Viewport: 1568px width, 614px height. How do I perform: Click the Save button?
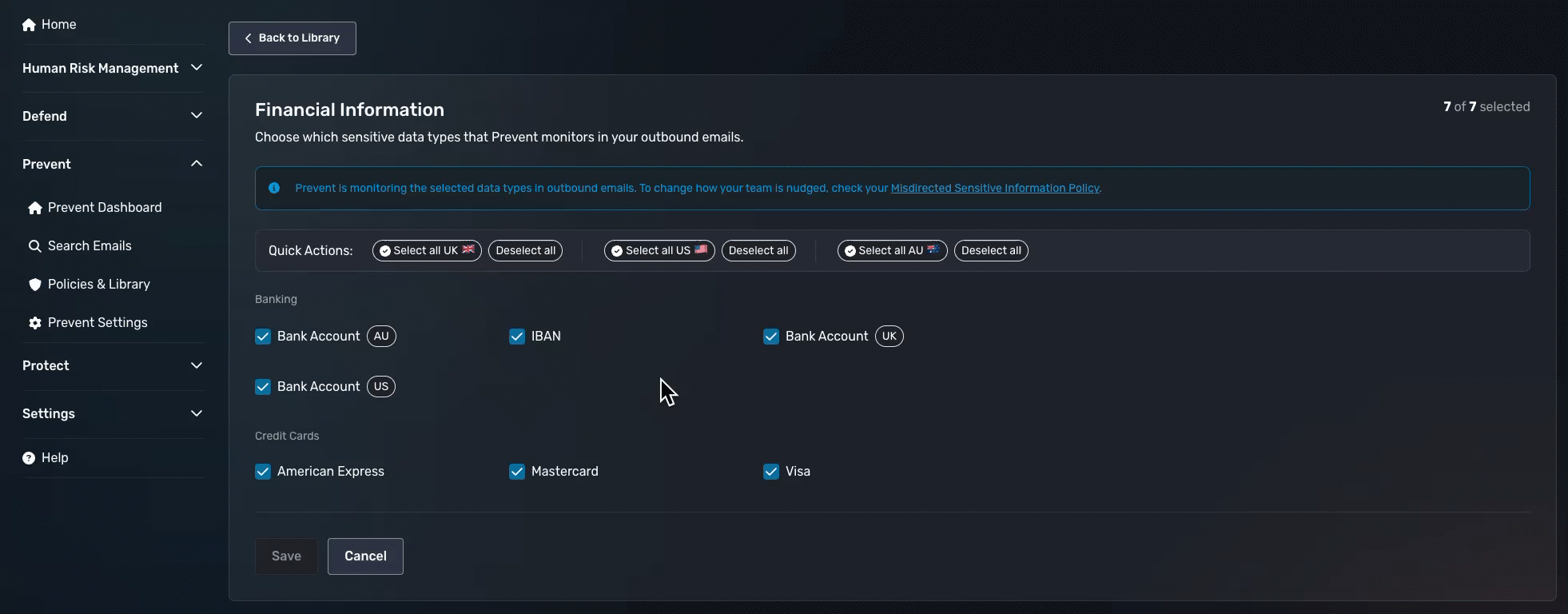click(x=286, y=556)
